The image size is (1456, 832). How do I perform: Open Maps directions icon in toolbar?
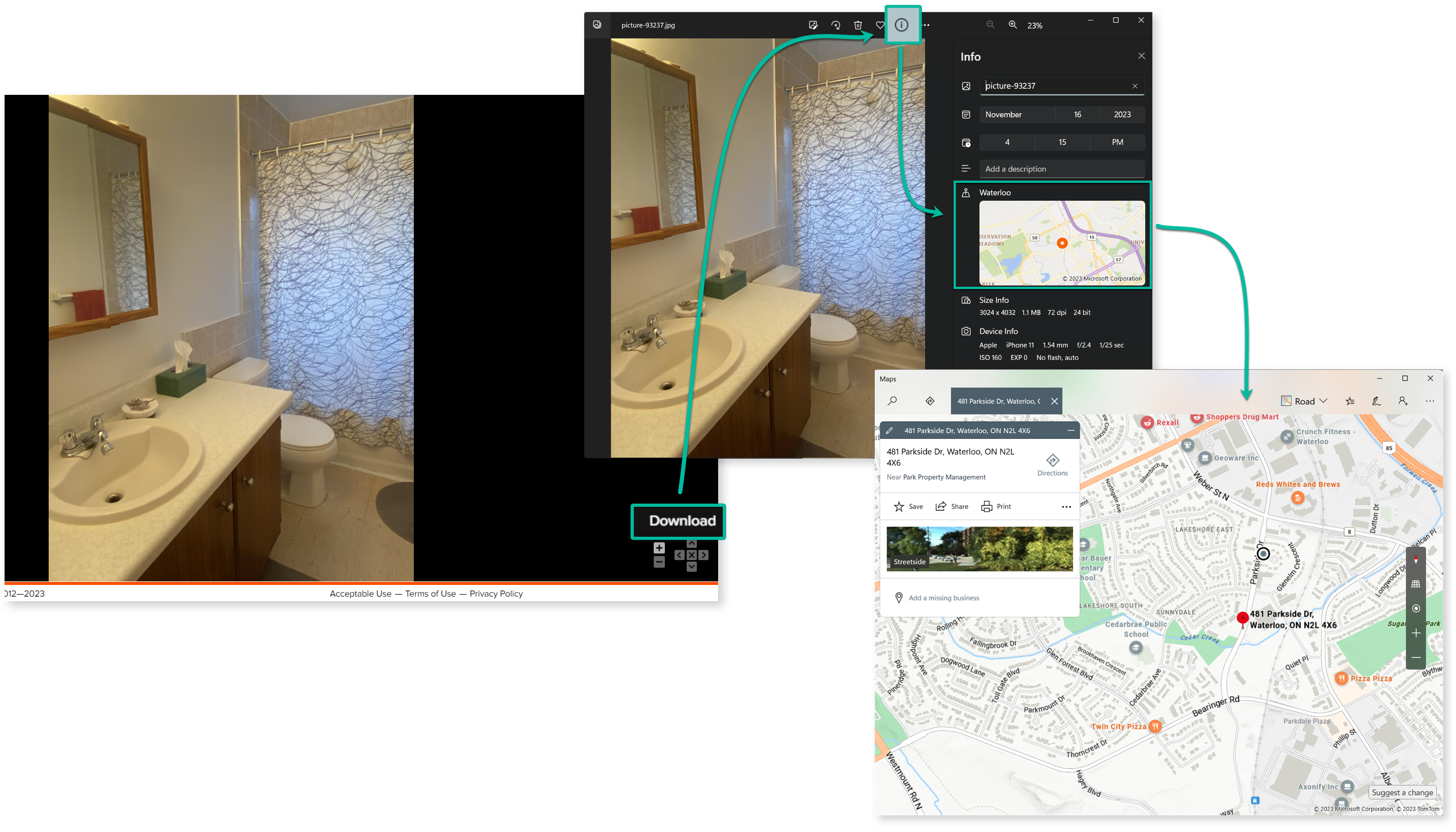[930, 401]
